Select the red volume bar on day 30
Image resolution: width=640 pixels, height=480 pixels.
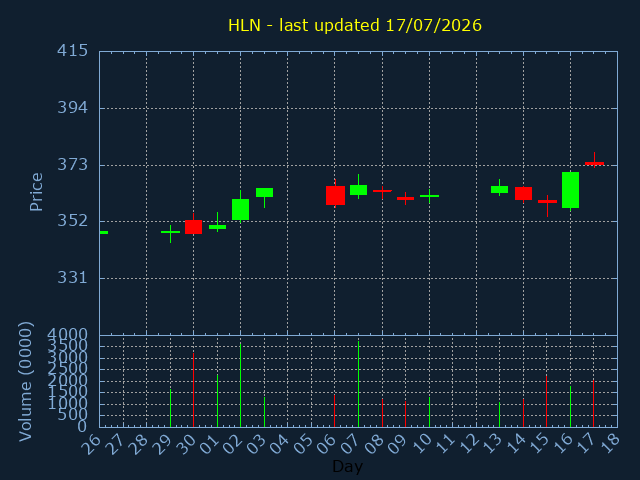pos(193,390)
